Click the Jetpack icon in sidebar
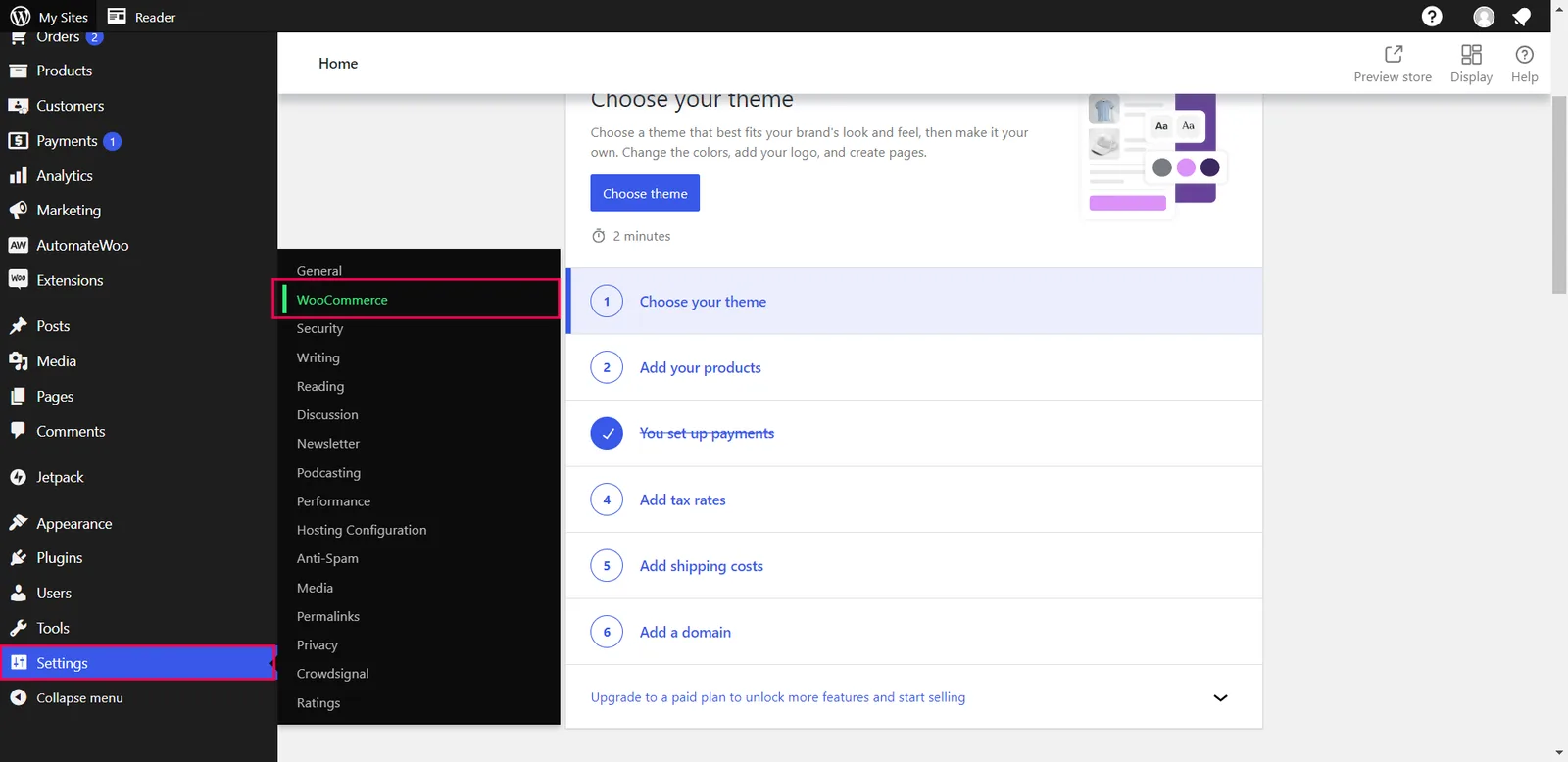Viewport: 1568px width, 762px height. click(18, 477)
